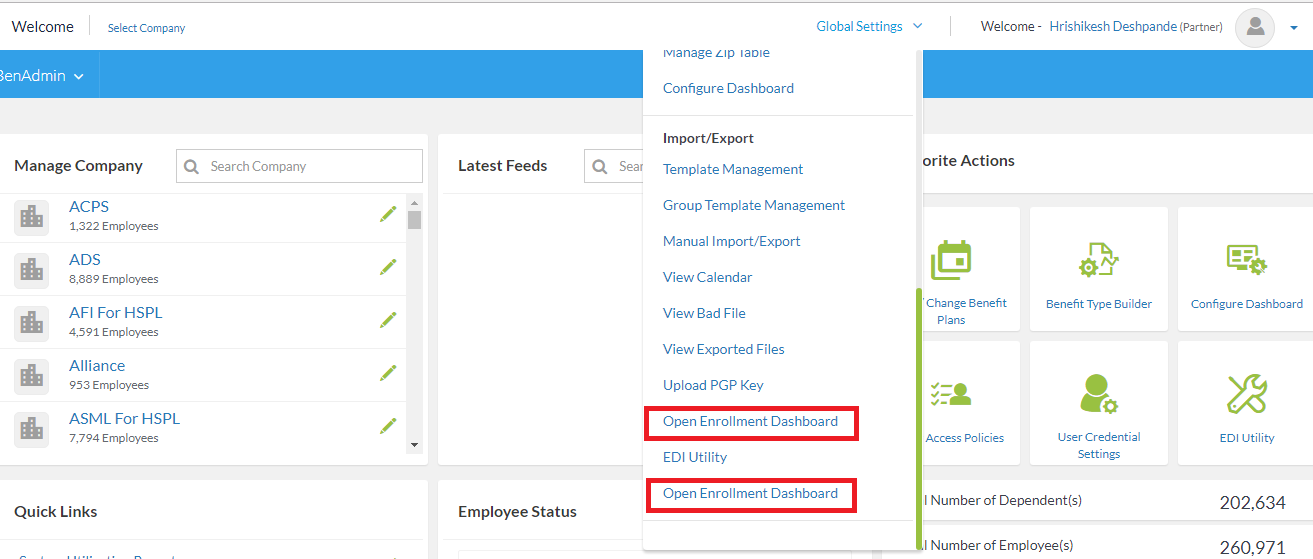The image size is (1313, 559).
Task: Click the edit pencil icon for ACPS
Action: click(388, 214)
